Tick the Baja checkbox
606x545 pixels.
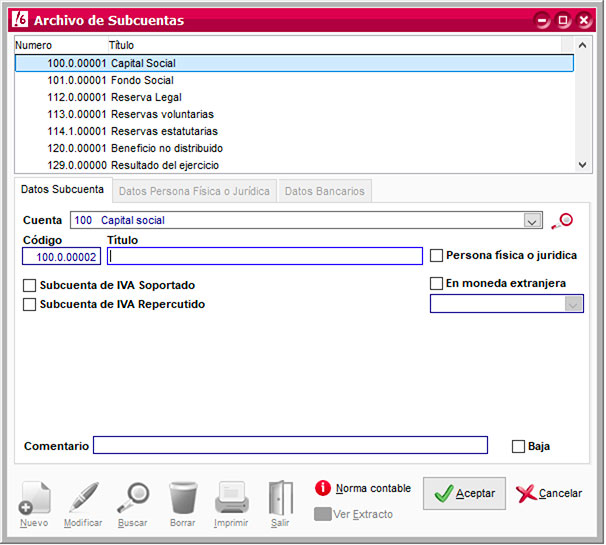[518, 447]
